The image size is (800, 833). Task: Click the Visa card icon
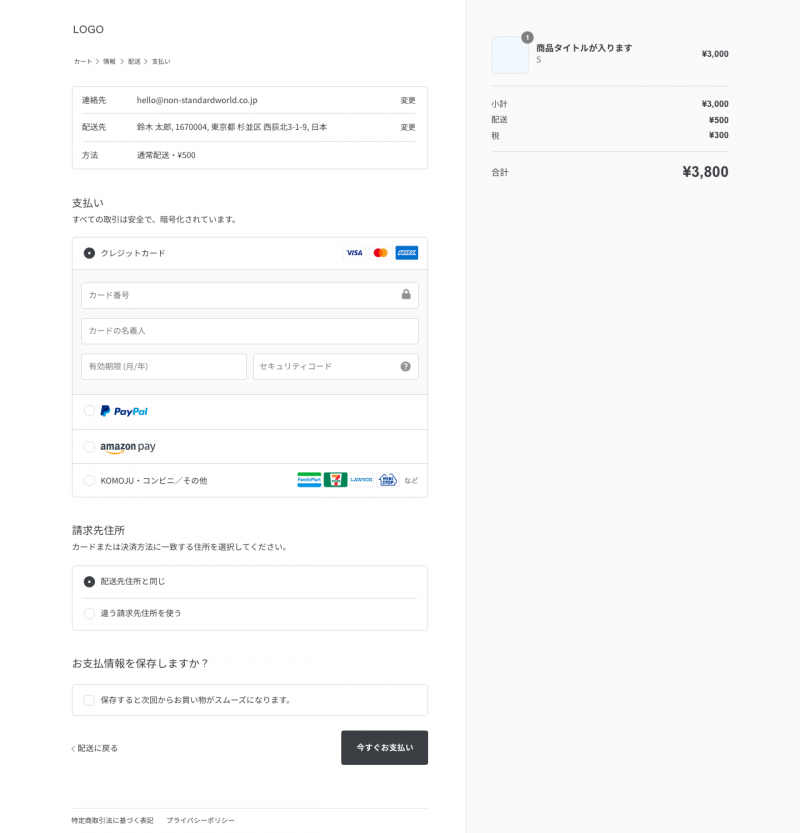[354, 253]
